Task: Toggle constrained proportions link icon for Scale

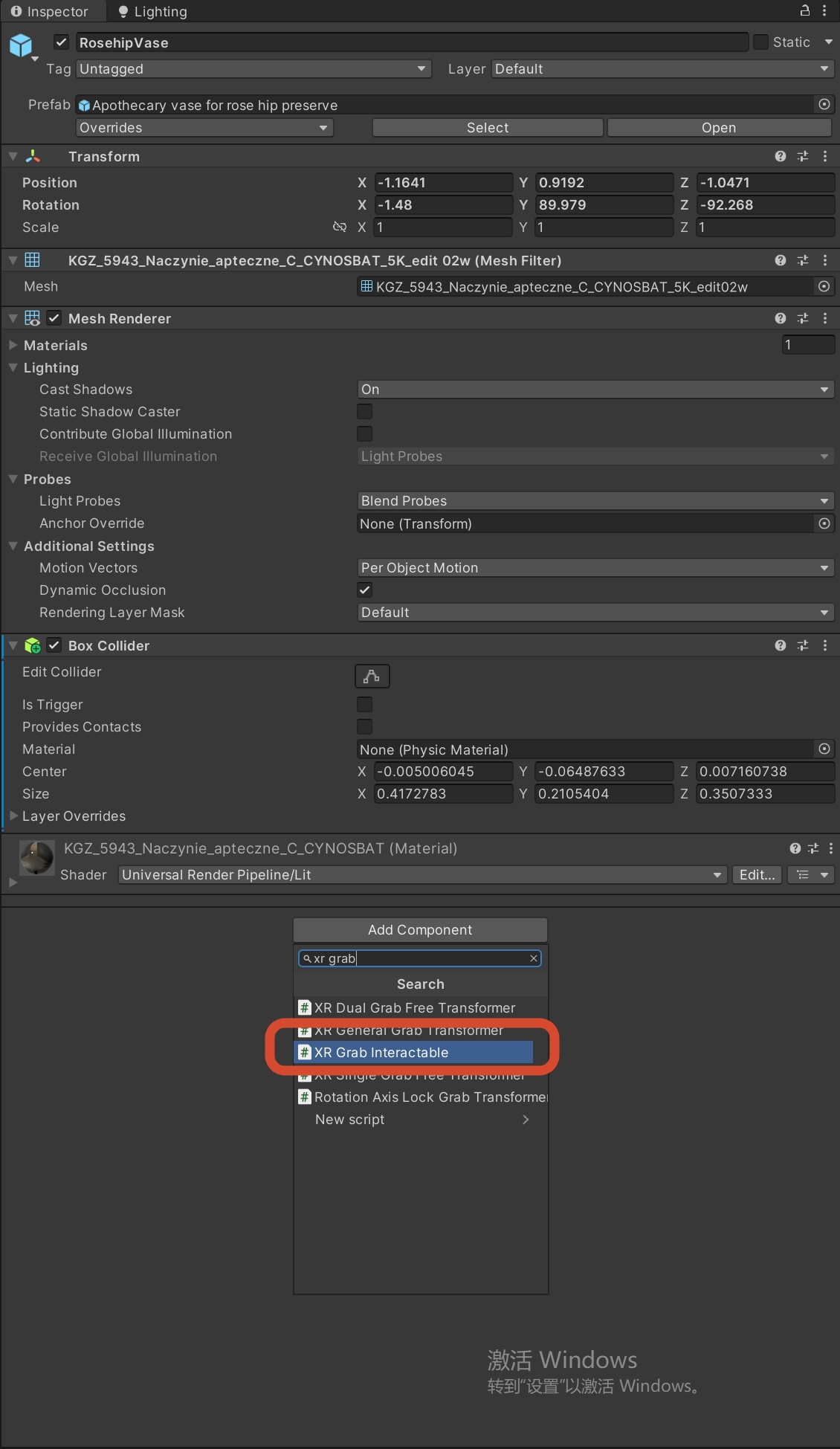Action: (x=340, y=227)
